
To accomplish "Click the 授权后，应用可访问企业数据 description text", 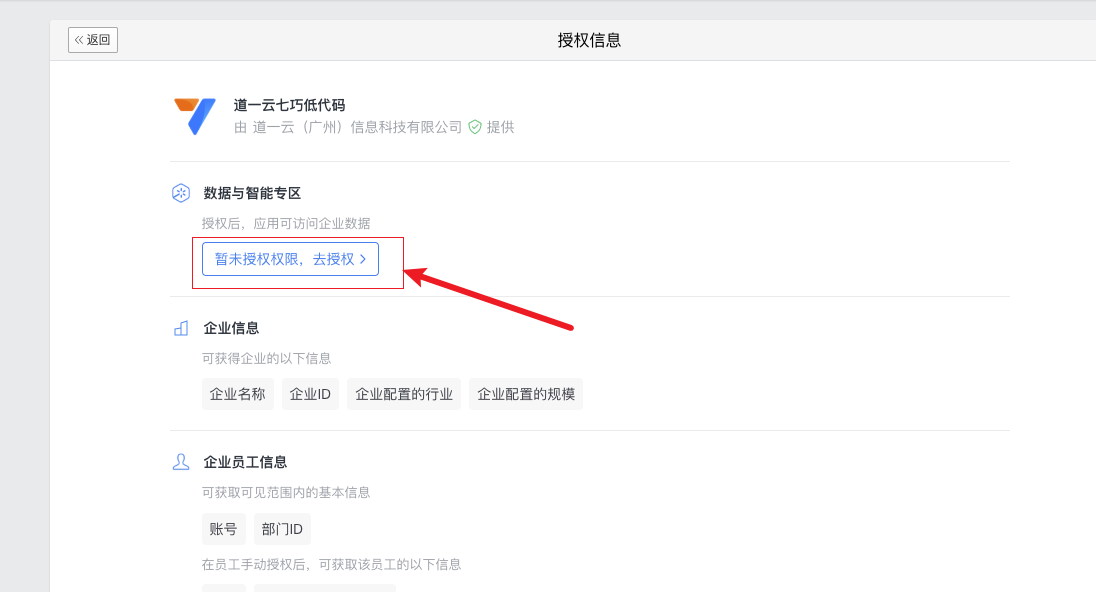I will pyautogui.click(x=286, y=223).
